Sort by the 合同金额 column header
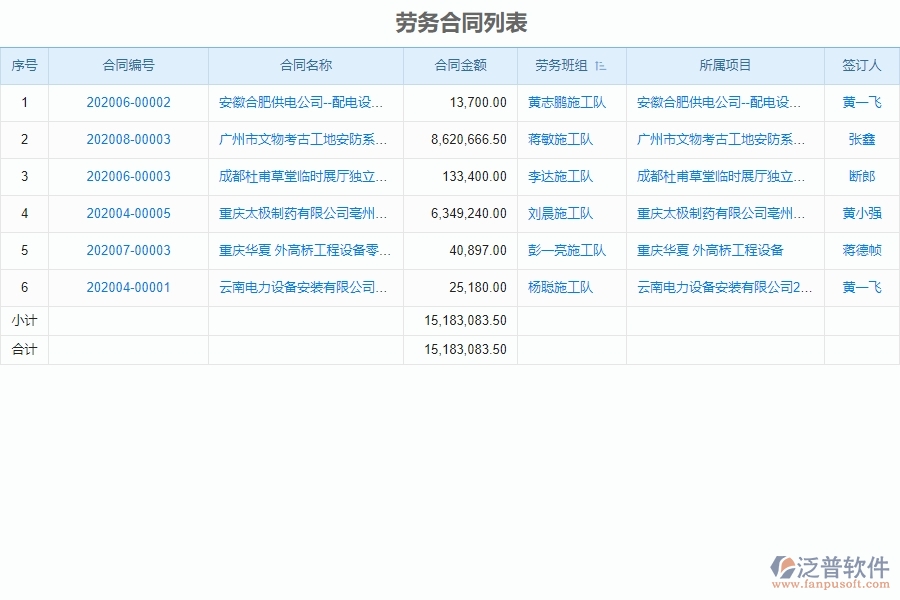This screenshot has width=900, height=600. point(458,65)
